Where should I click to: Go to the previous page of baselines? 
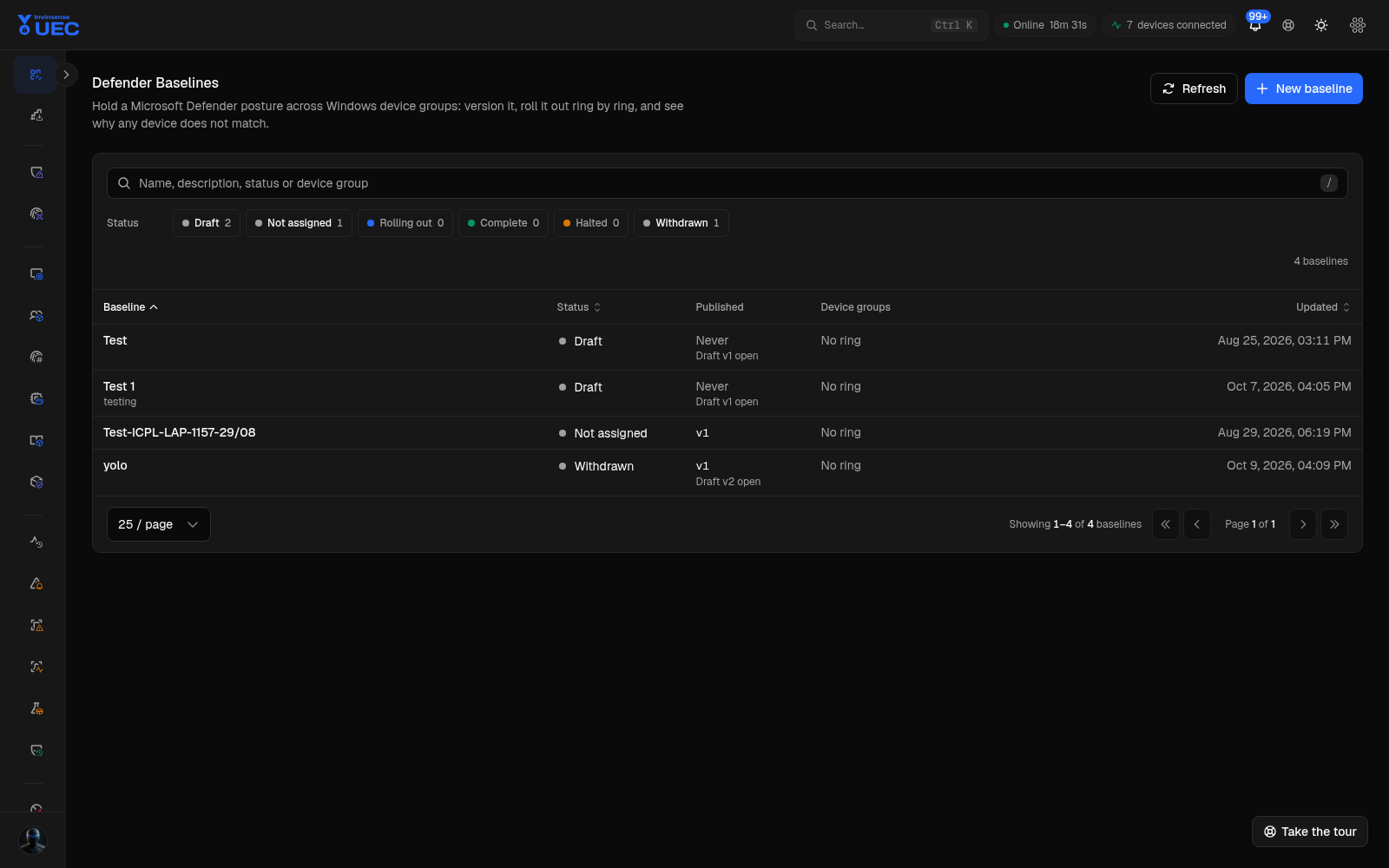[x=1197, y=524]
